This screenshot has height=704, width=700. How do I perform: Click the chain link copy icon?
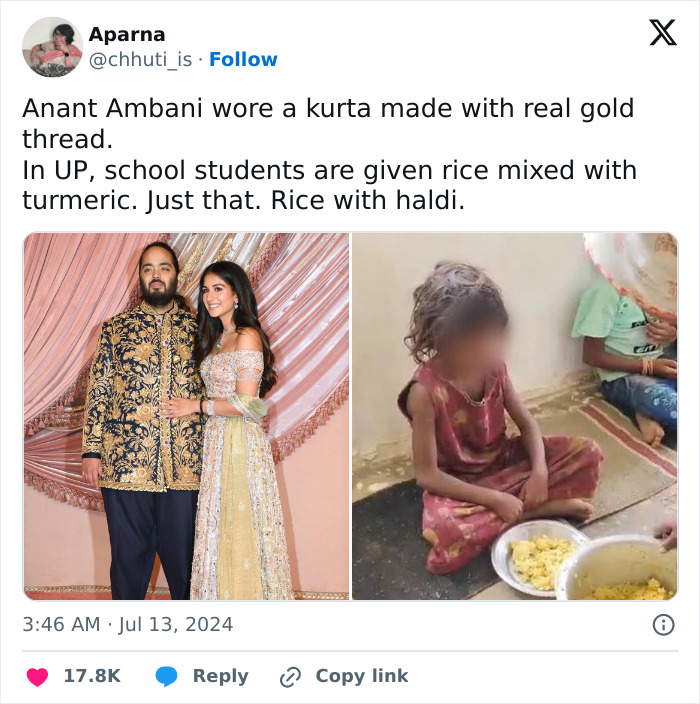[x=290, y=676]
